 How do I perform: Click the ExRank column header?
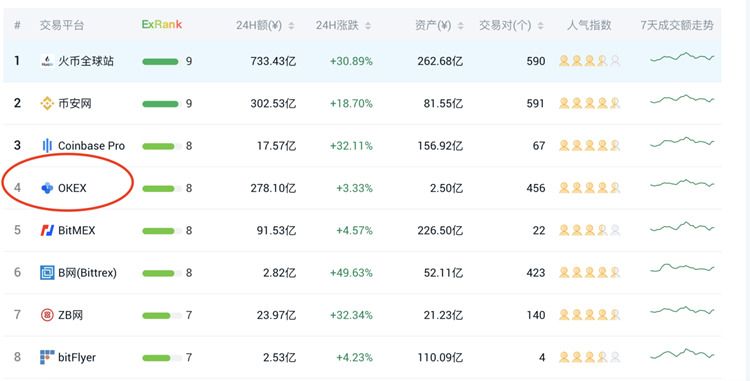(x=162, y=24)
